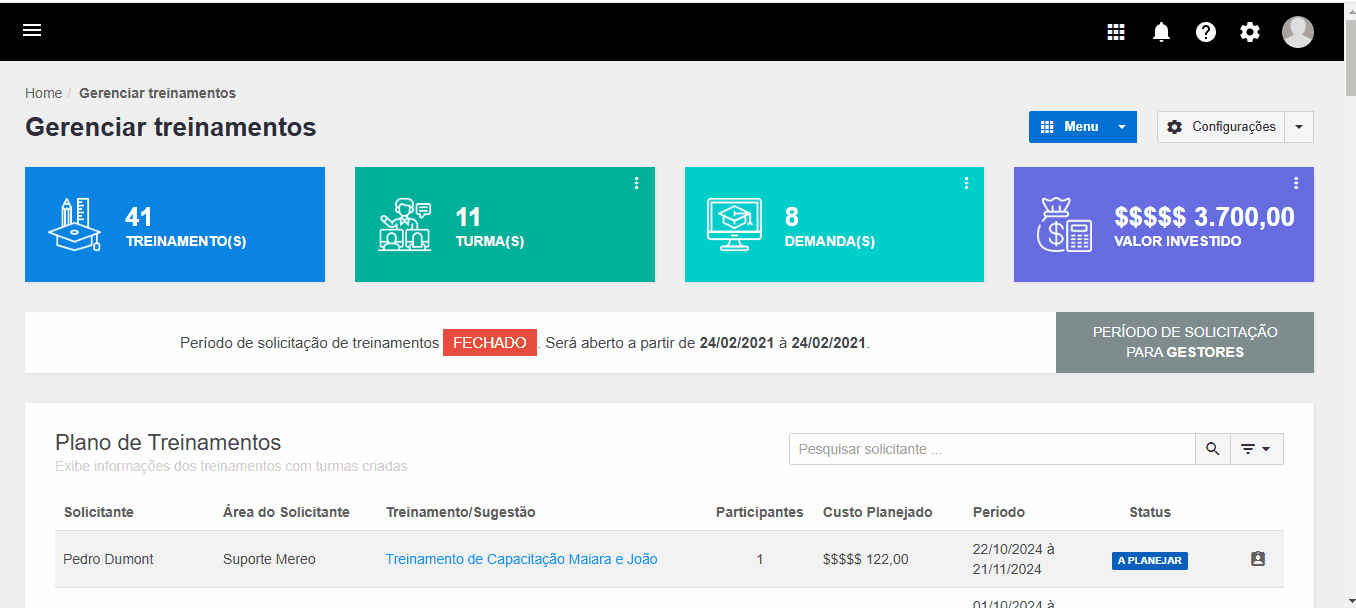Click the help question mark icon
Viewport: 1356px width, 608px height.
point(1205,31)
